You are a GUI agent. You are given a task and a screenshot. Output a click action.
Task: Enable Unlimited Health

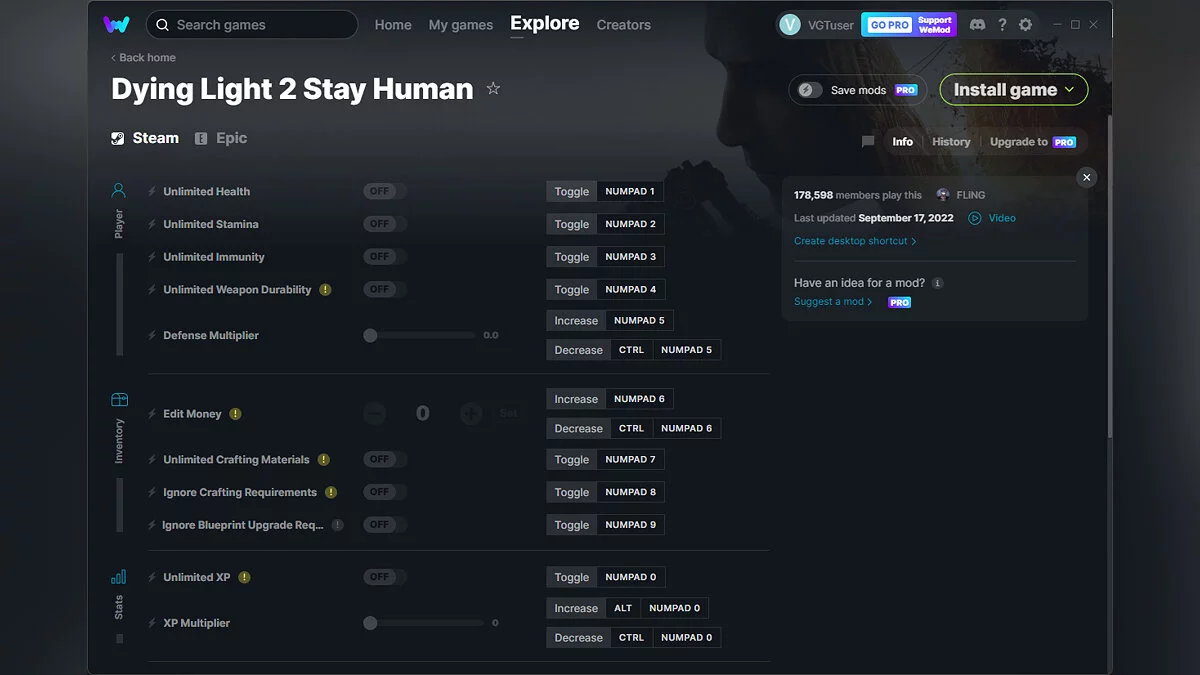pos(383,190)
